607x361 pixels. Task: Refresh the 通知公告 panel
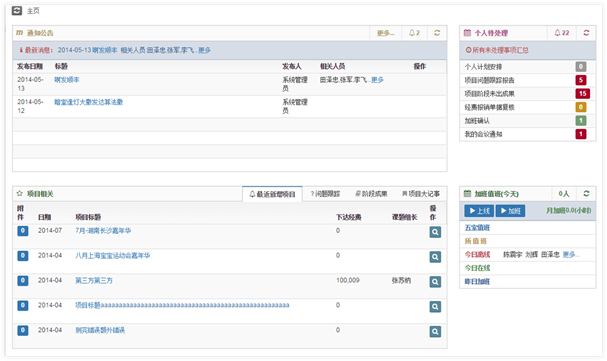click(x=437, y=33)
